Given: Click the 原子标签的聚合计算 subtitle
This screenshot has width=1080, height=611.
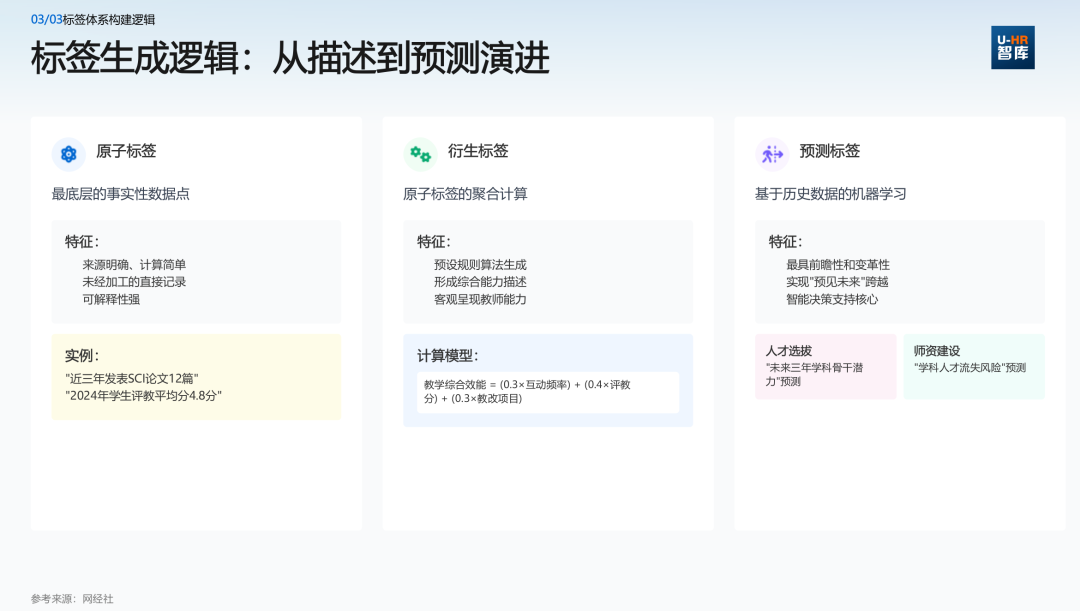Looking at the screenshot, I should pos(465,194).
